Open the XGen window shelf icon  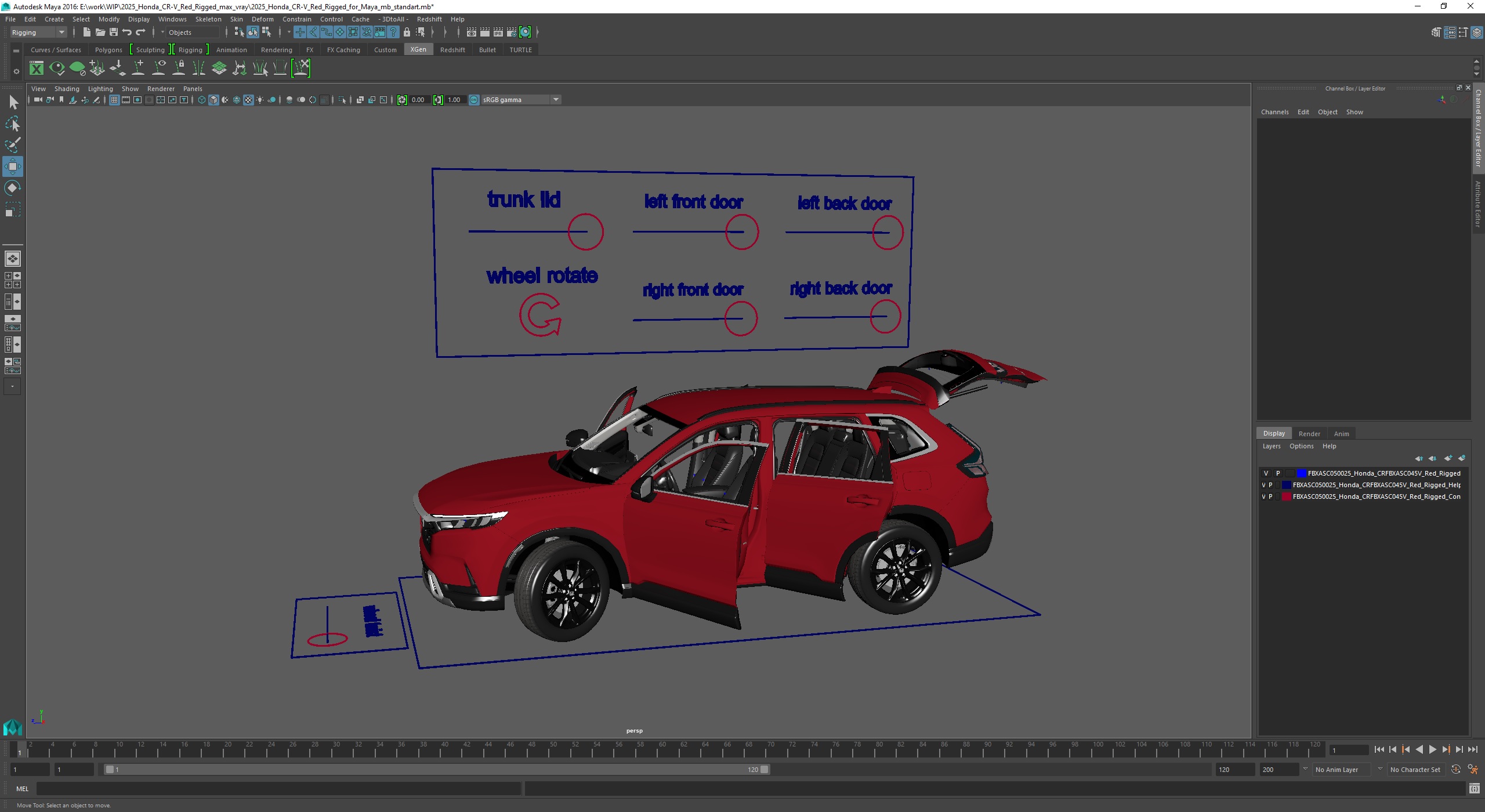[x=37, y=68]
